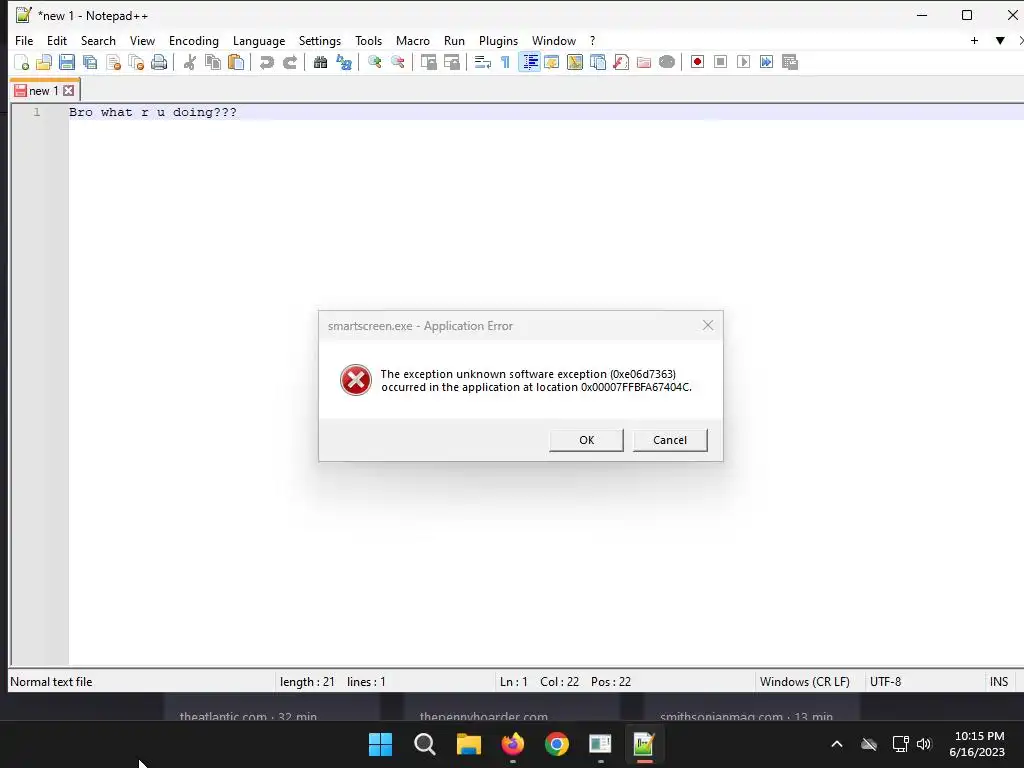This screenshot has width=1024, height=768.
Task: Open the Document Map panel icon
Action: [575, 62]
